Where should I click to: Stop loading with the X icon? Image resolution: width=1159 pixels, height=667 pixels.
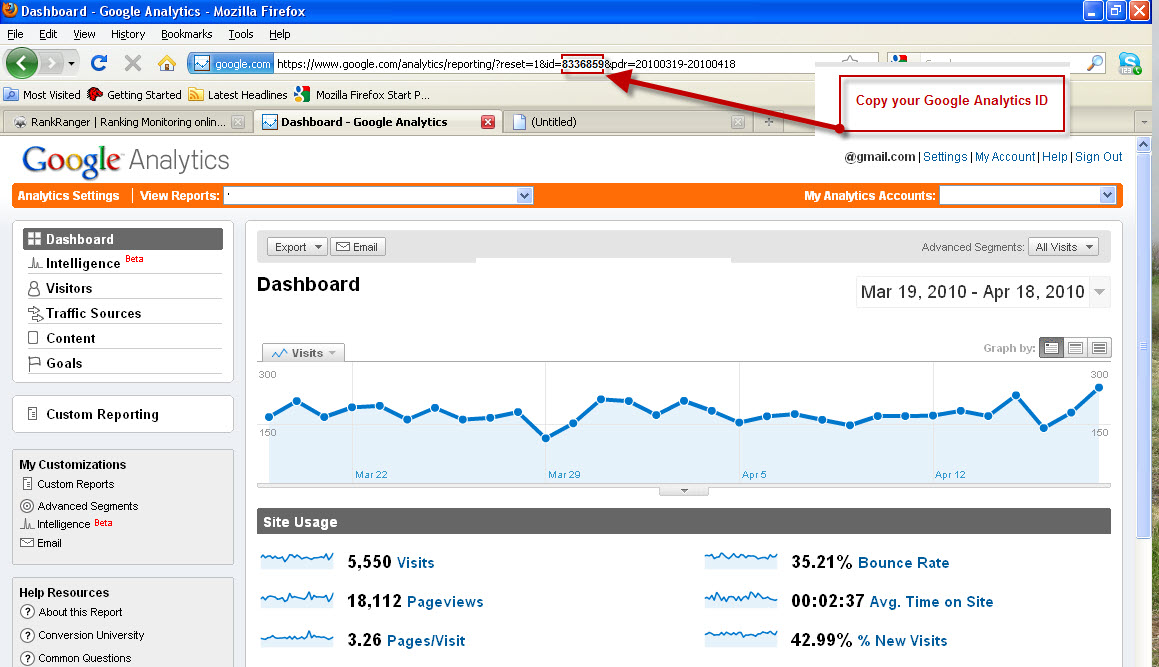(x=133, y=64)
